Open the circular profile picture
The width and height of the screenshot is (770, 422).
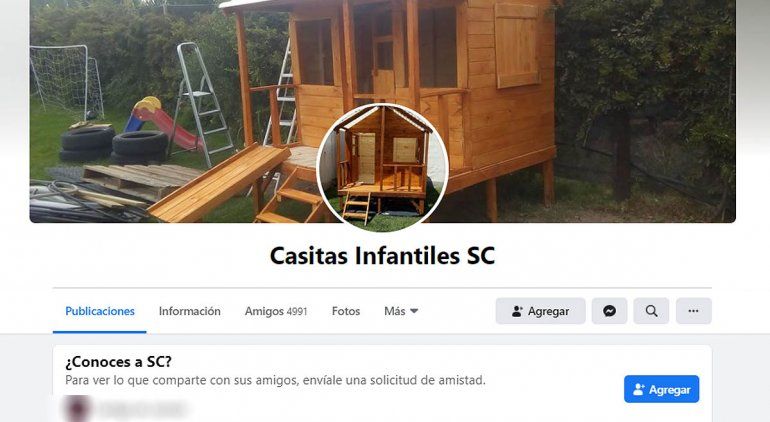(x=383, y=168)
